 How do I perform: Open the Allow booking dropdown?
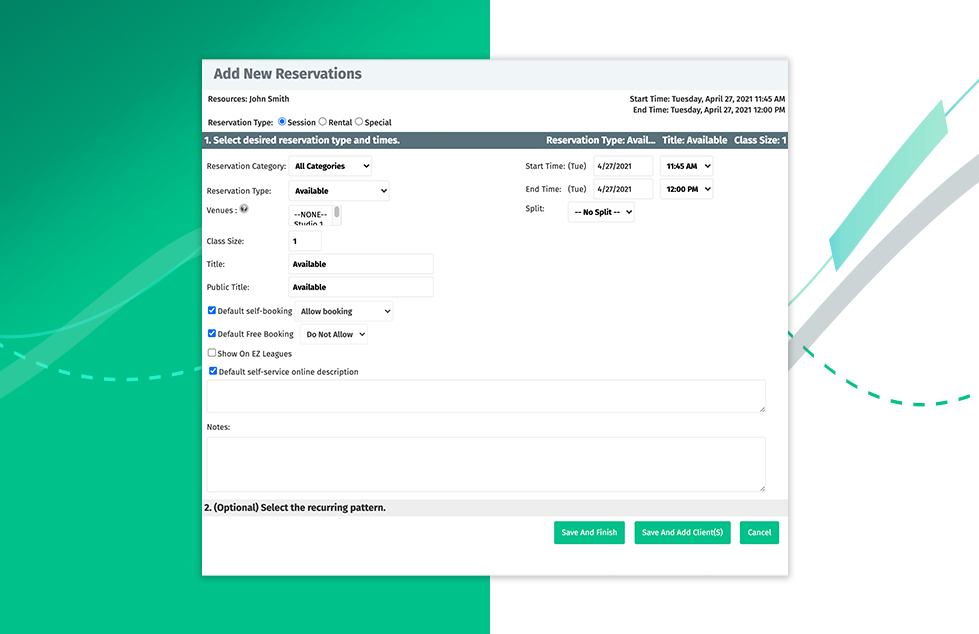tap(344, 311)
